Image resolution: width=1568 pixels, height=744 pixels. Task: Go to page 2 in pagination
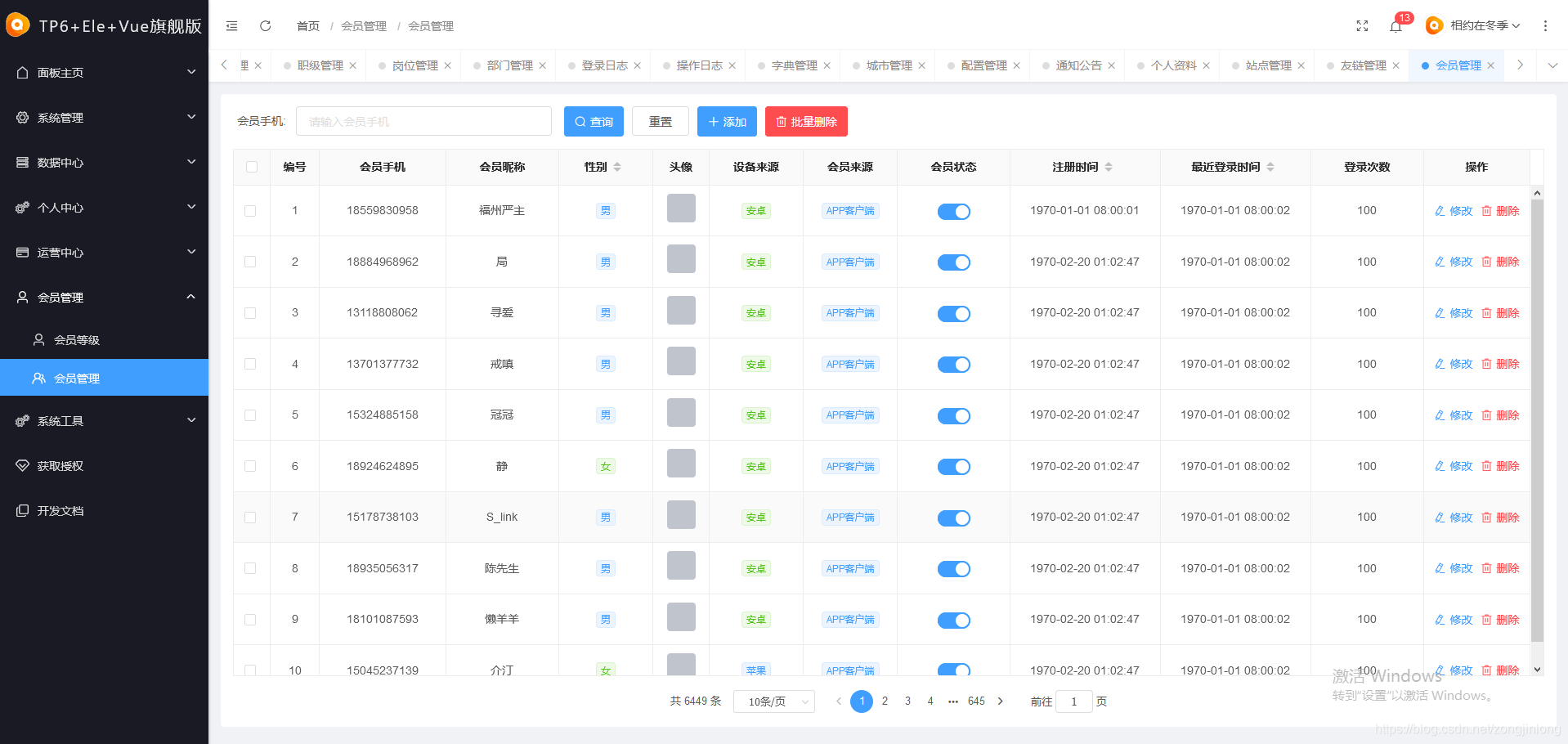pyautogui.click(x=885, y=701)
